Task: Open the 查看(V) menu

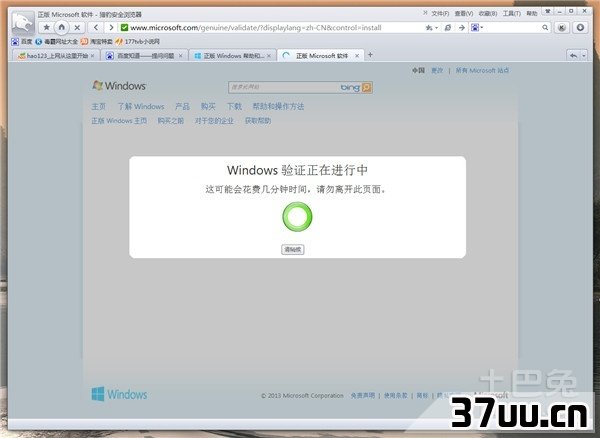Action: point(464,13)
